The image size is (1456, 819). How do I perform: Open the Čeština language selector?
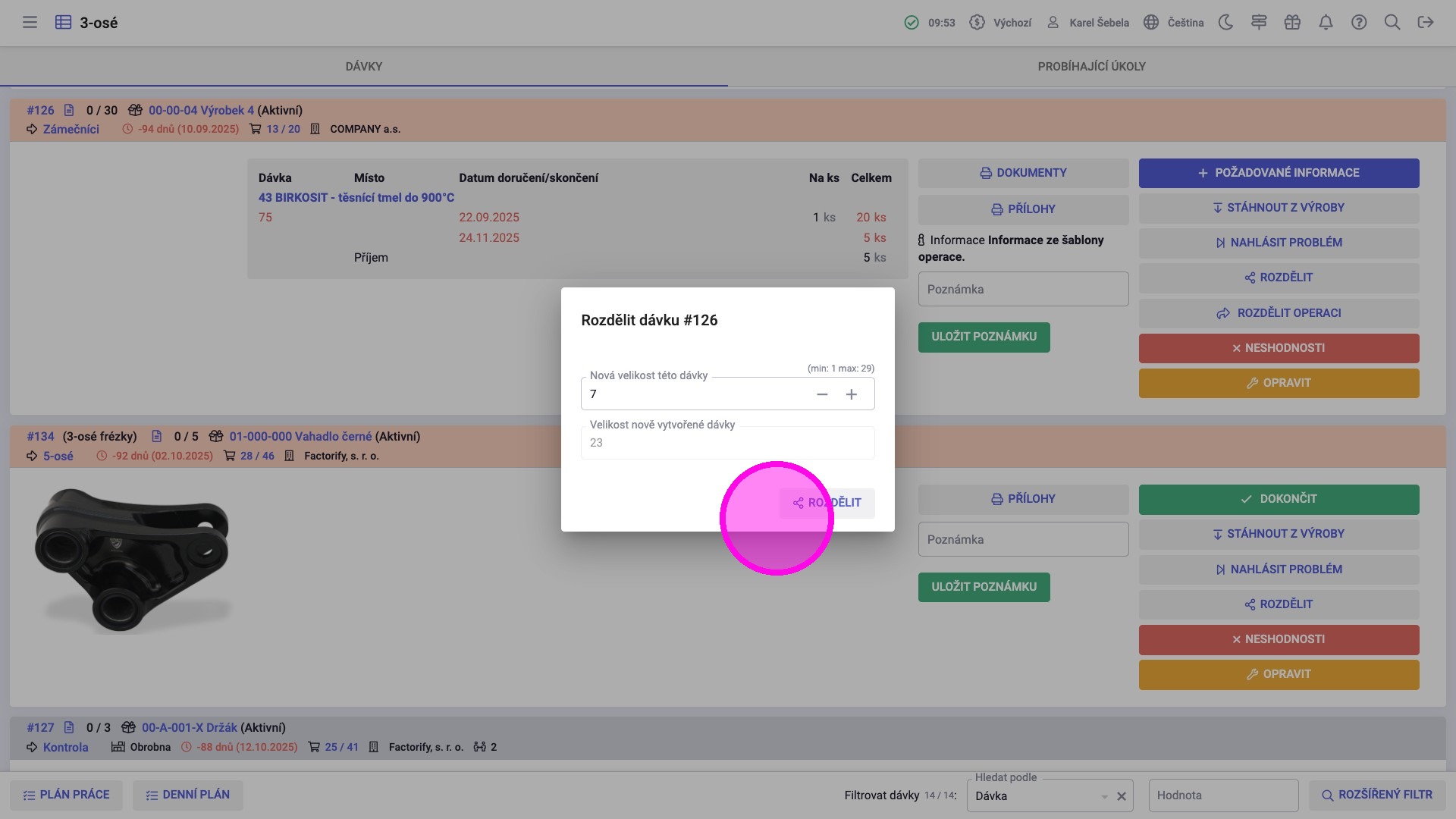coord(1174,23)
